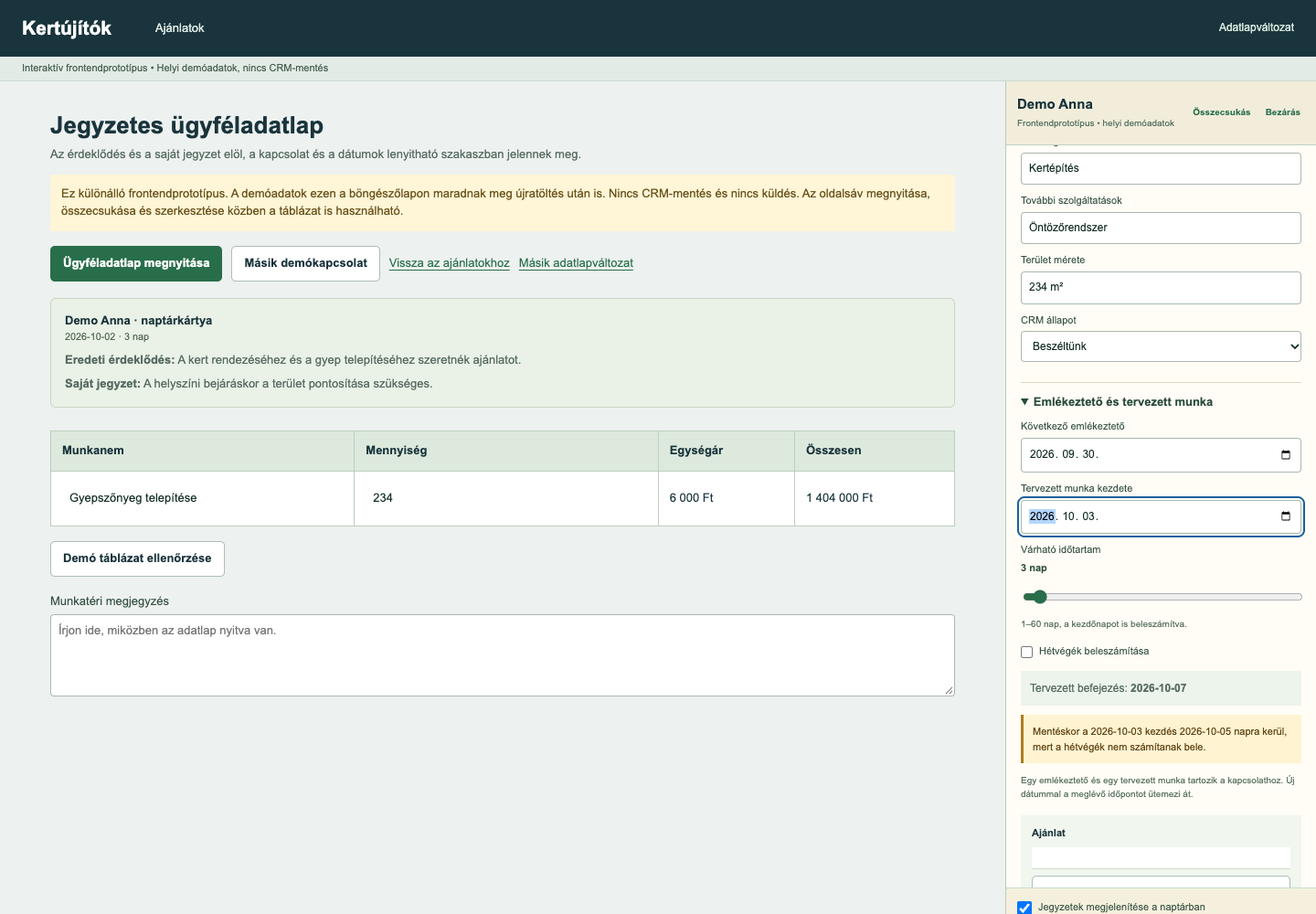Screen dimensions: 1316x914
Task: Untick Jegyzetek megjelenítése a naptárban
Action: click(x=1024, y=908)
